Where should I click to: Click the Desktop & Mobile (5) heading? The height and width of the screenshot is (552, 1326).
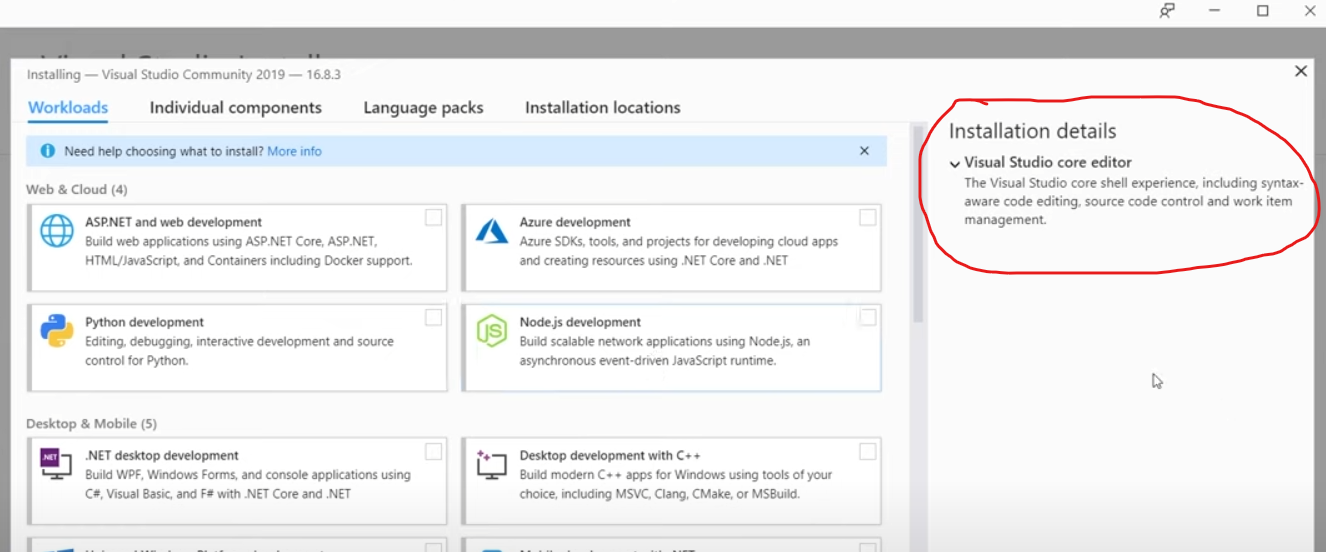pos(91,423)
